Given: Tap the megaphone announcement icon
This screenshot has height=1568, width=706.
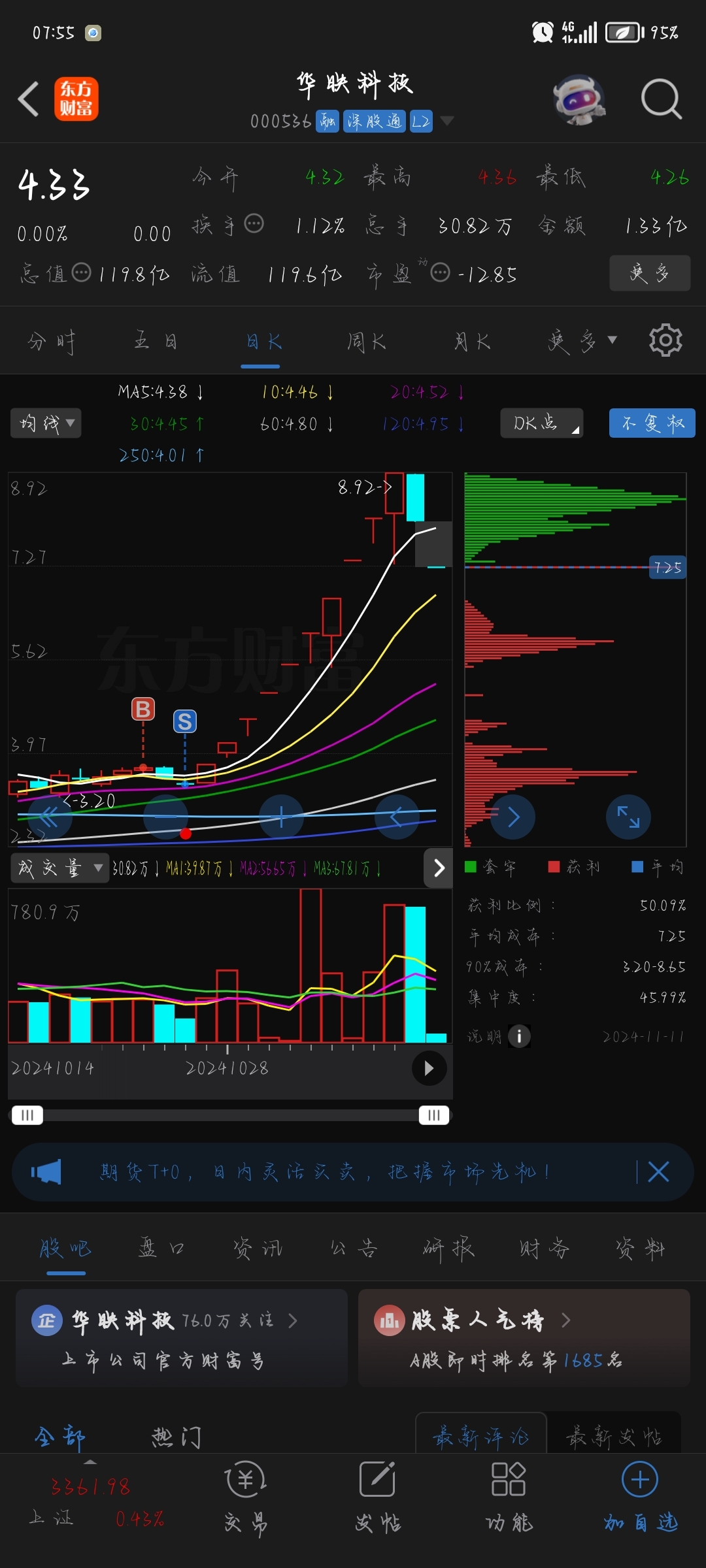Looking at the screenshot, I should coord(47,1172).
